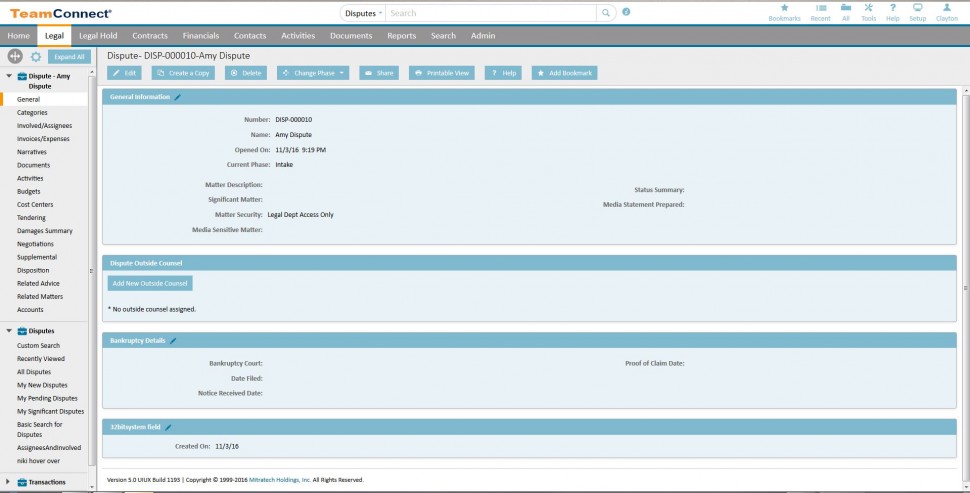Screen dimensions: 970x493
Task: Collapse the Dispute - Amy Dispute tree node
Action: point(9,76)
